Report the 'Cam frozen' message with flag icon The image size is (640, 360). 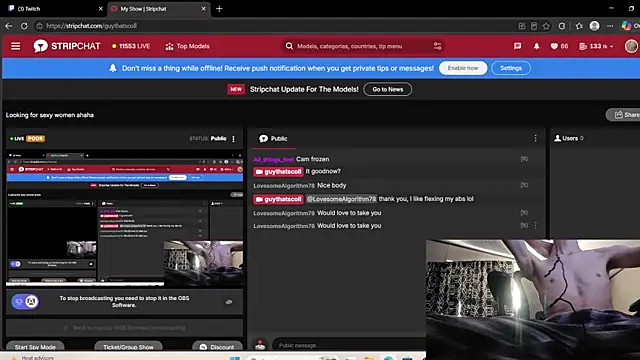pos(524,159)
